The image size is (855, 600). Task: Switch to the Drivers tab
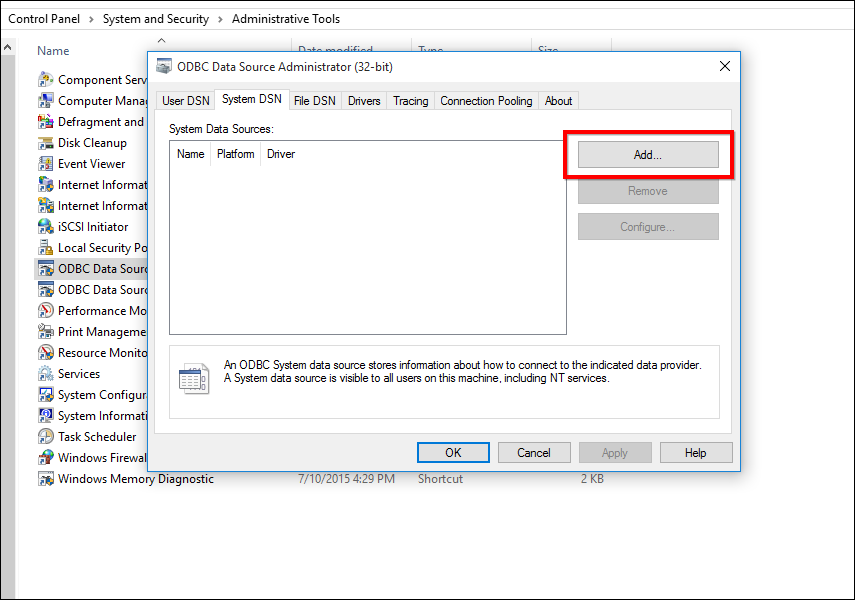pos(364,101)
